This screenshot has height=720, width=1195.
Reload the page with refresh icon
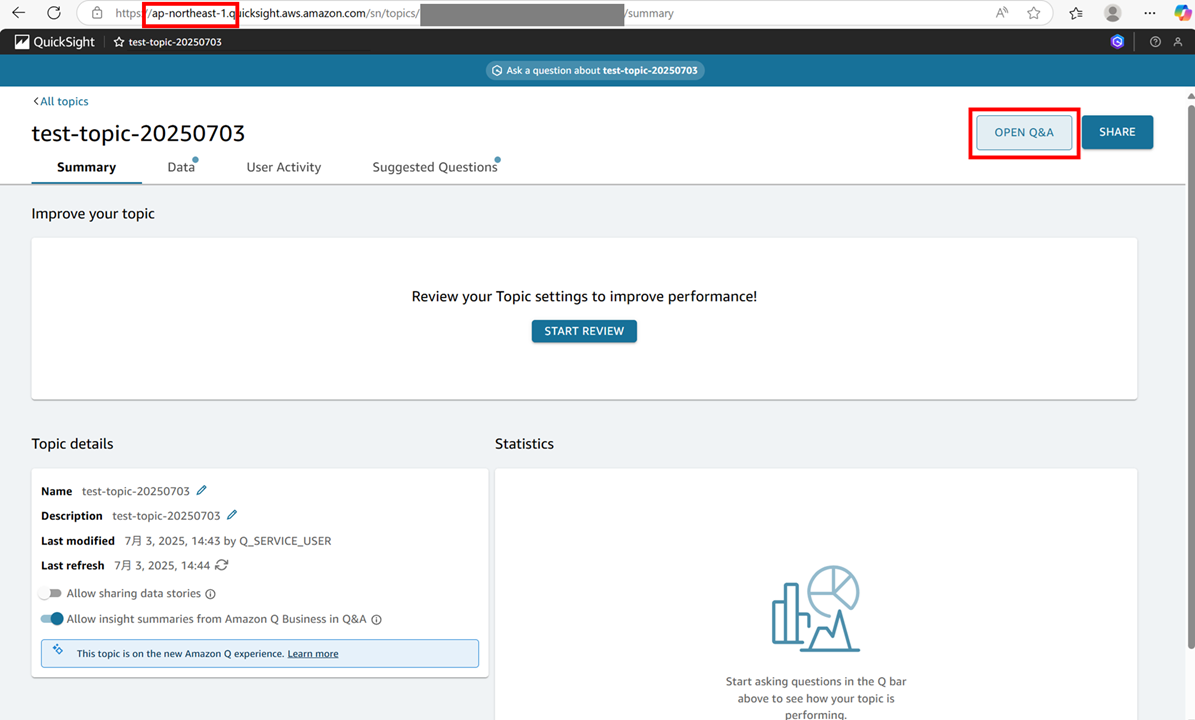[53, 12]
